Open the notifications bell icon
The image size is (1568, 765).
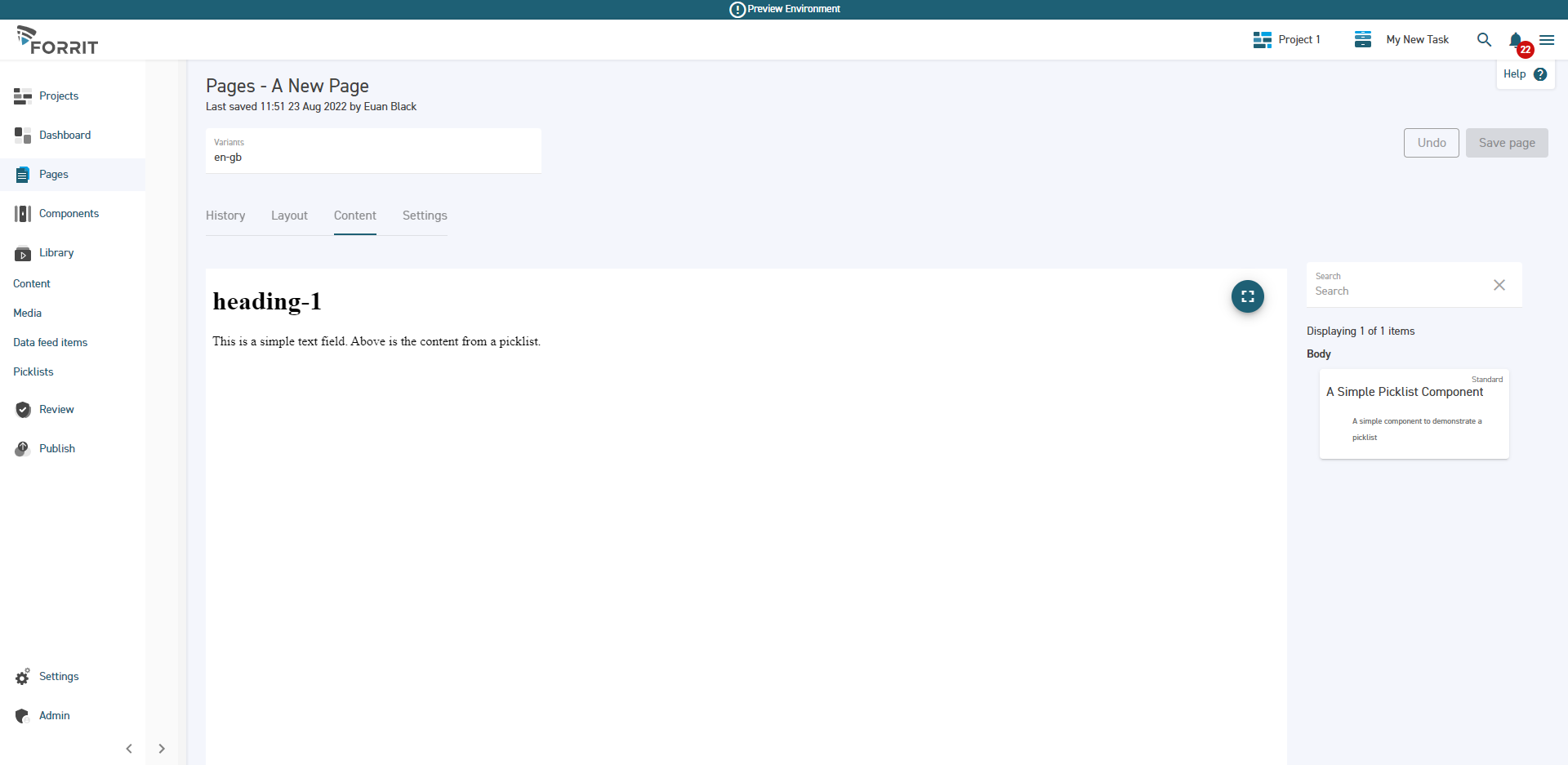1516,40
